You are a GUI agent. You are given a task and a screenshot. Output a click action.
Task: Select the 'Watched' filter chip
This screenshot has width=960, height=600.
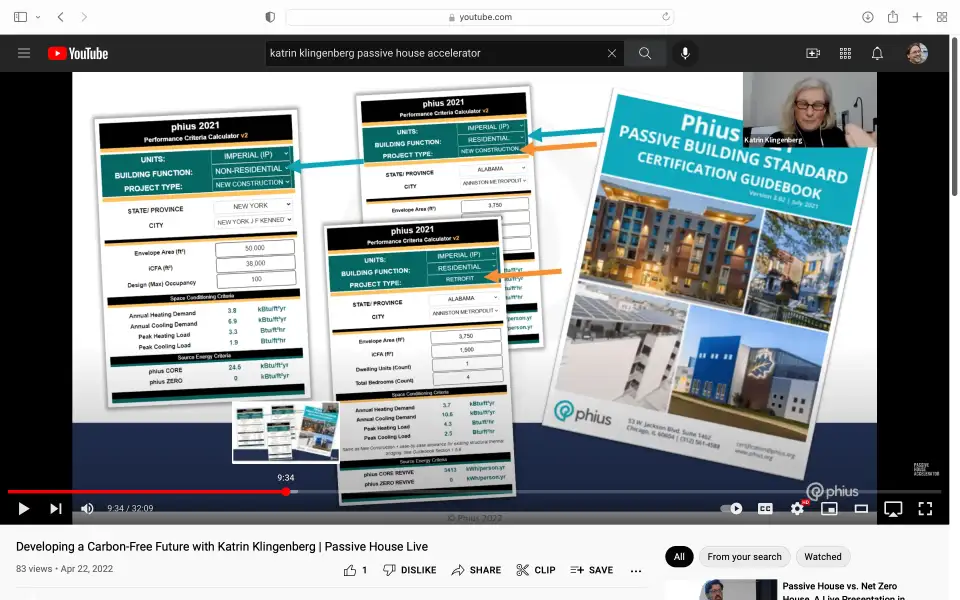click(x=823, y=557)
